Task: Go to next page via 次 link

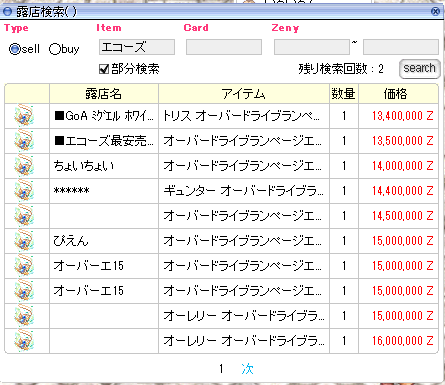Action: click(247, 369)
